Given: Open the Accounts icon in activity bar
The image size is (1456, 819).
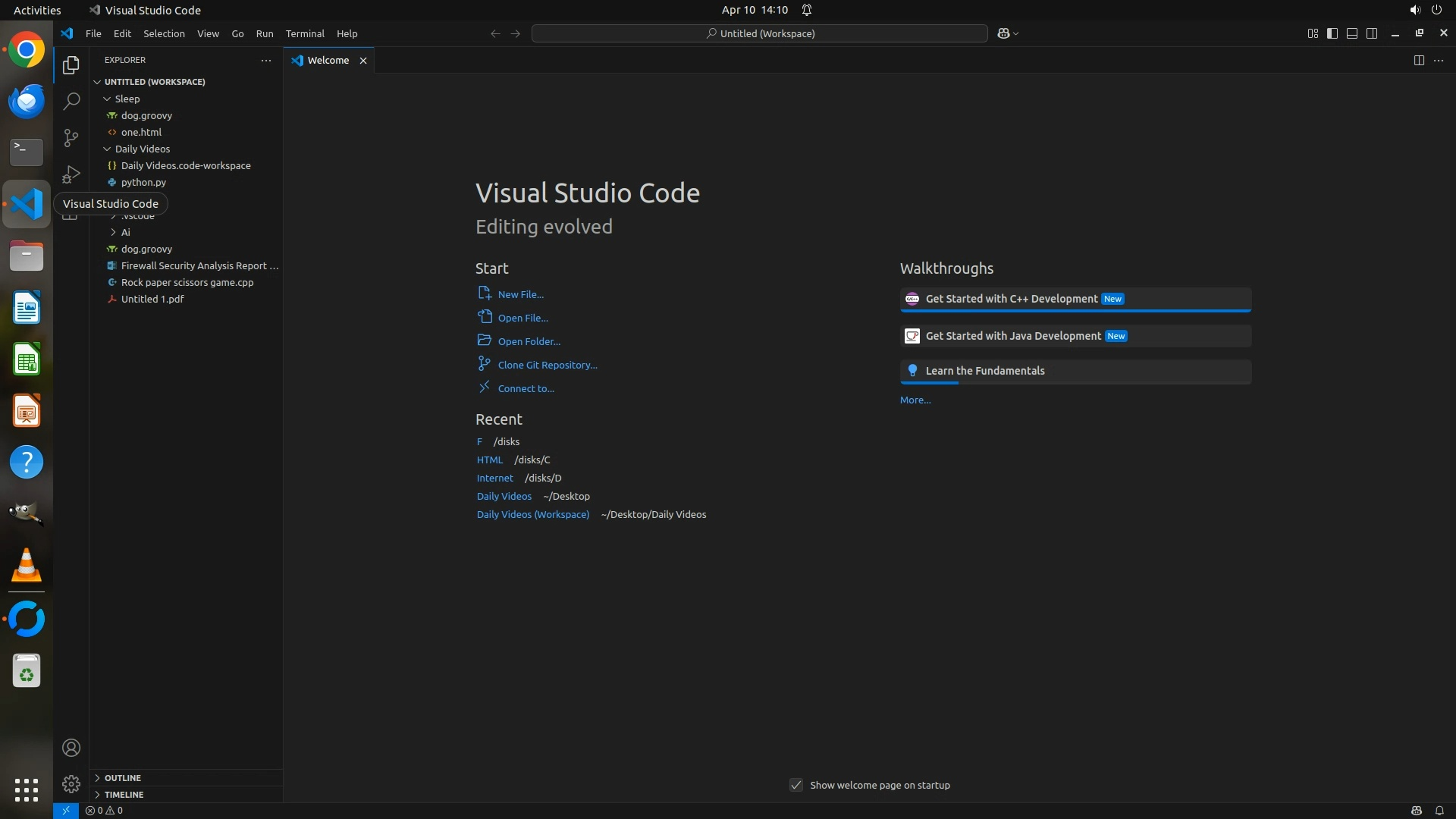Looking at the screenshot, I should [x=71, y=748].
